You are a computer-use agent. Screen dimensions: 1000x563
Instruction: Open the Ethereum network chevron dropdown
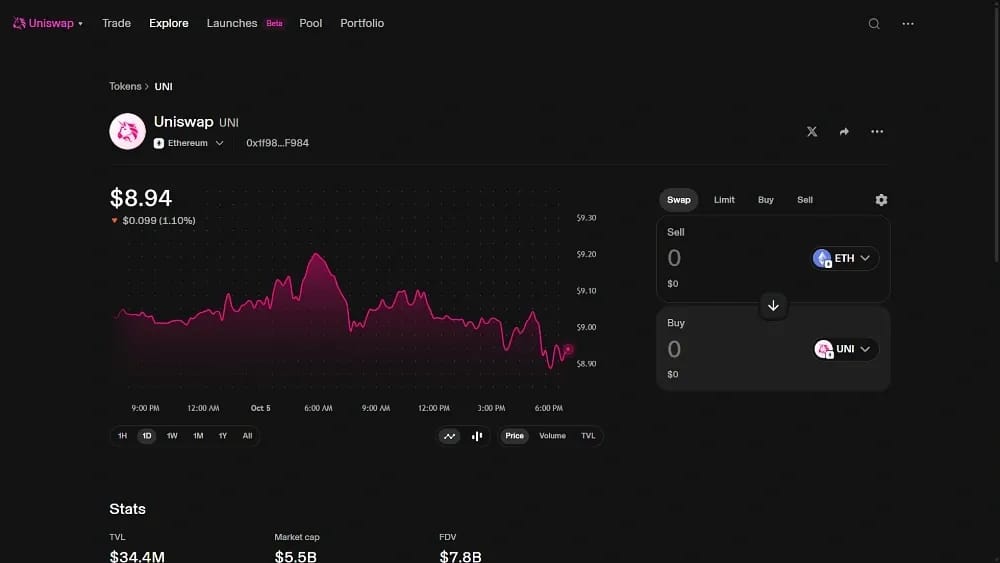219,143
